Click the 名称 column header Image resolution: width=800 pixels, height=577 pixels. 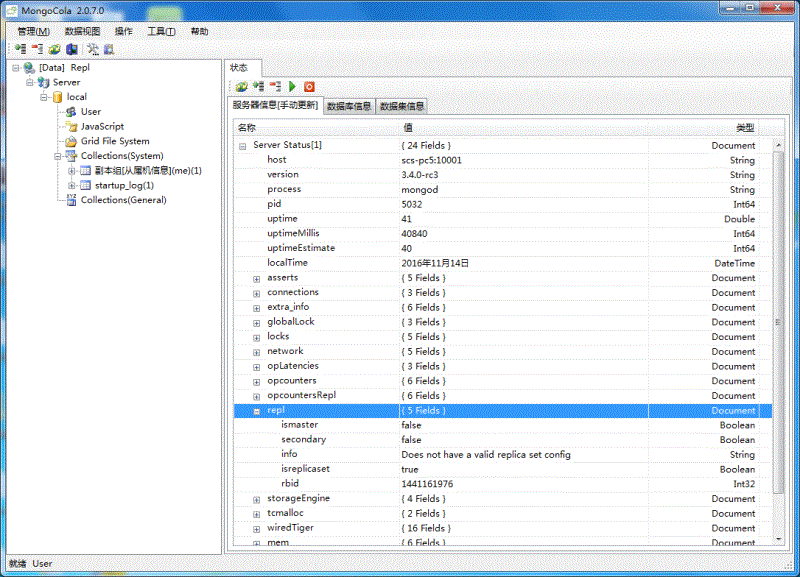tap(316, 128)
